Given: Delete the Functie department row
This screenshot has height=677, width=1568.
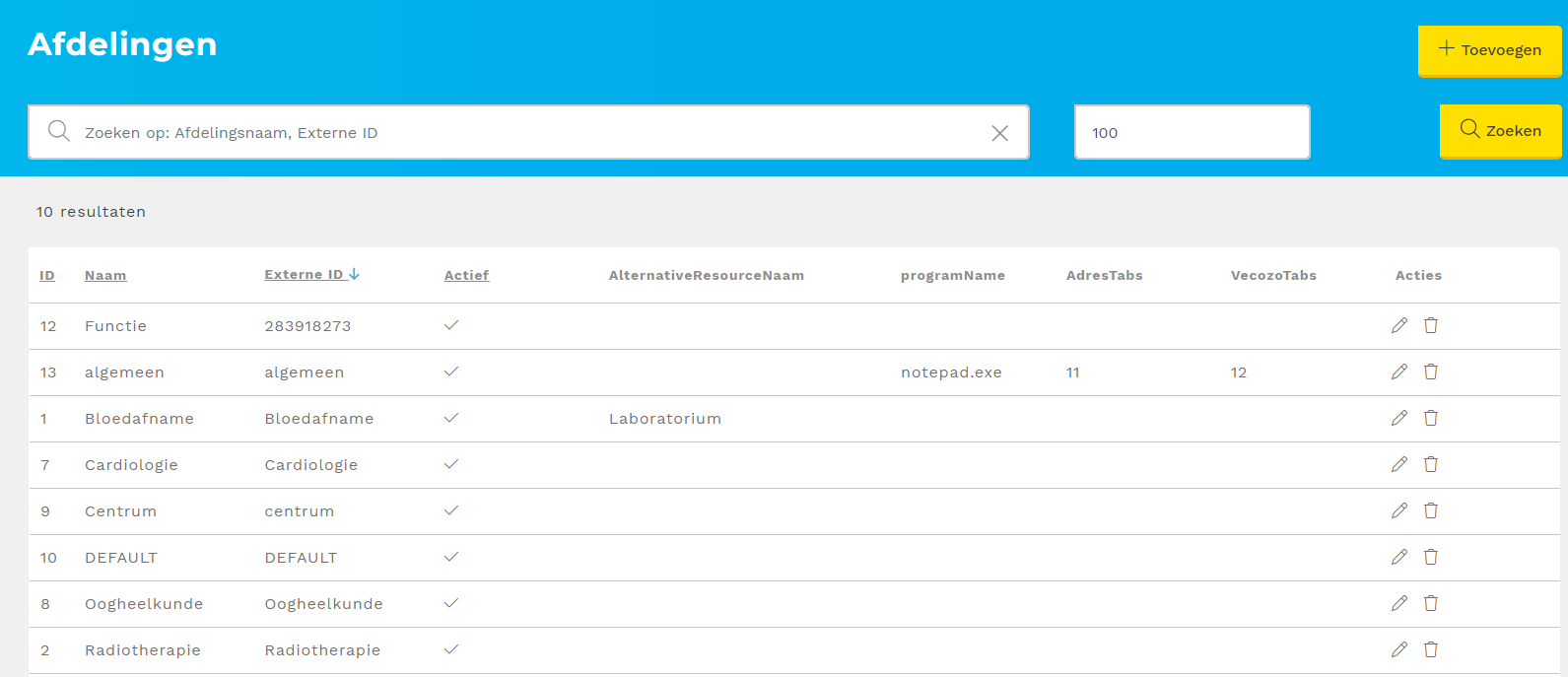Looking at the screenshot, I should (x=1431, y=325).
